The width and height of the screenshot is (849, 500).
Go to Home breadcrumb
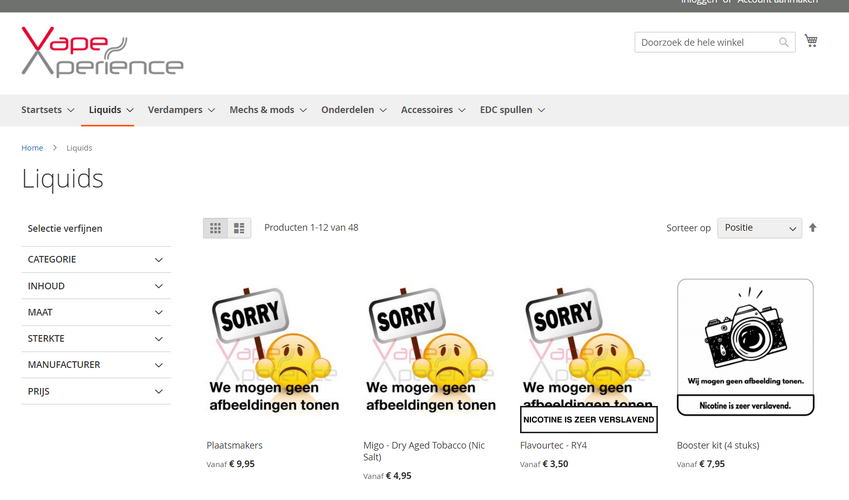click(x=32, y=148)
